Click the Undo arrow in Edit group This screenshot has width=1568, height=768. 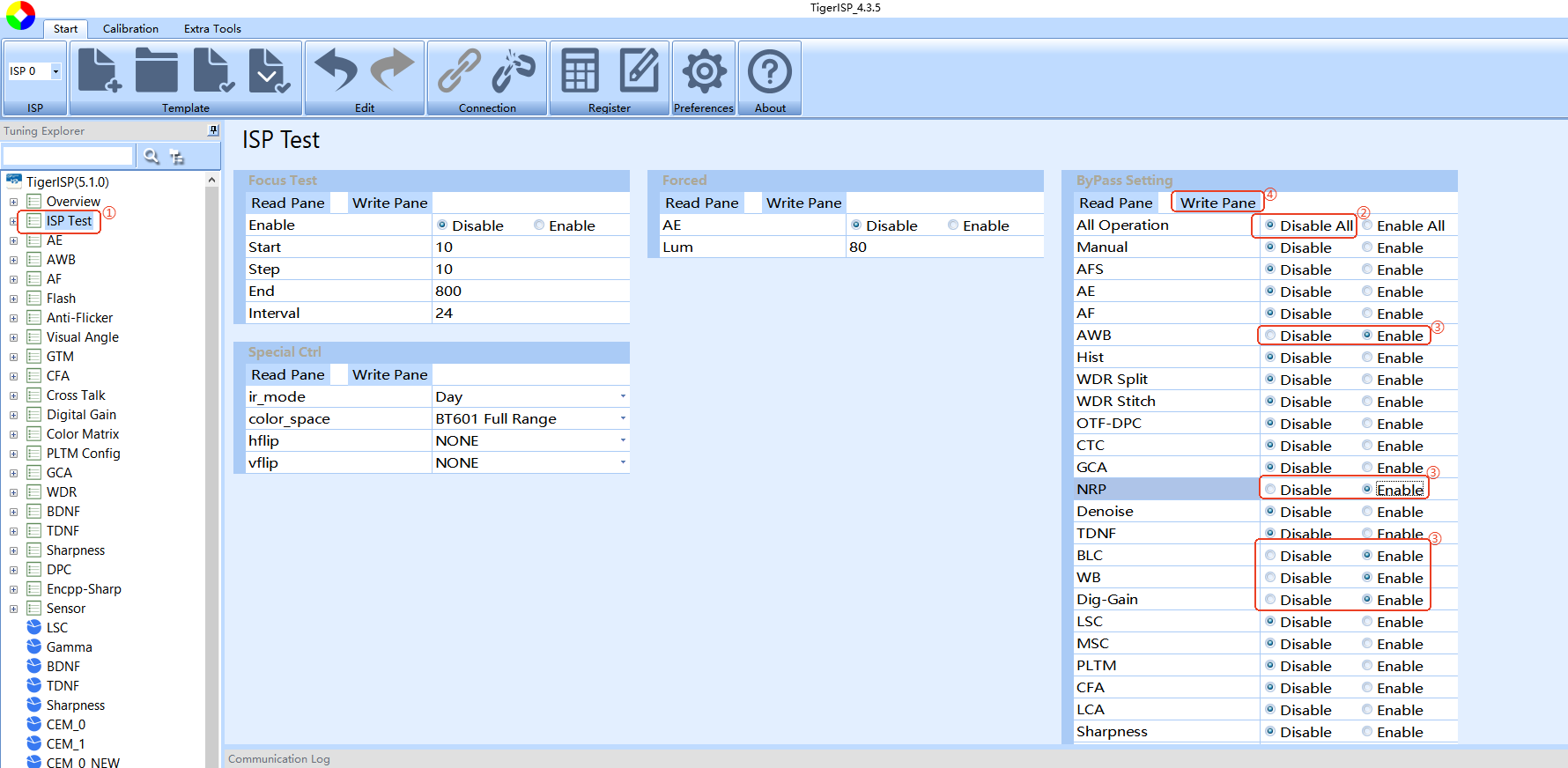point(336,70)
